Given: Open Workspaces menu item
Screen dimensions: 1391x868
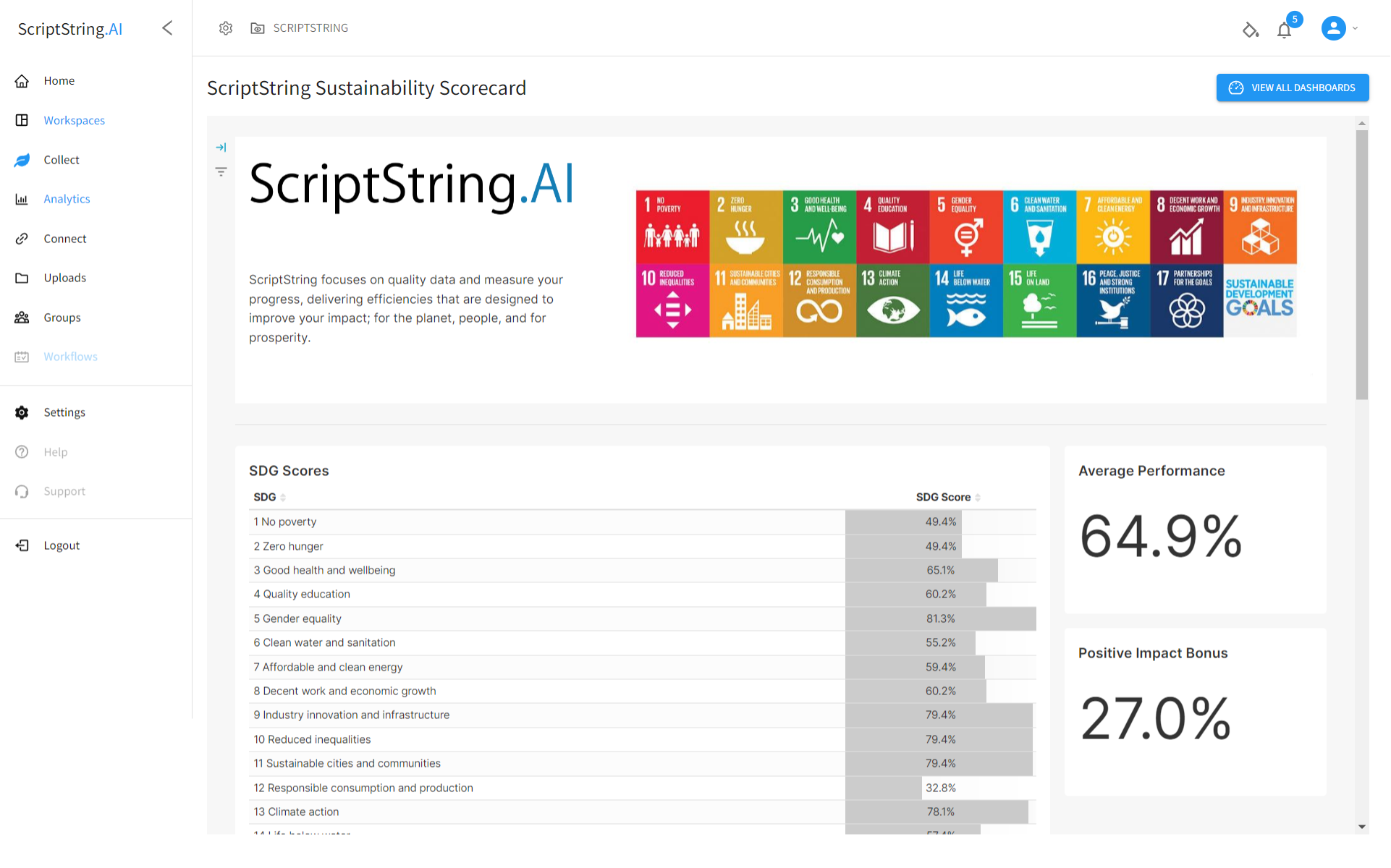Looking at the screenshot, I should (74, 120).
